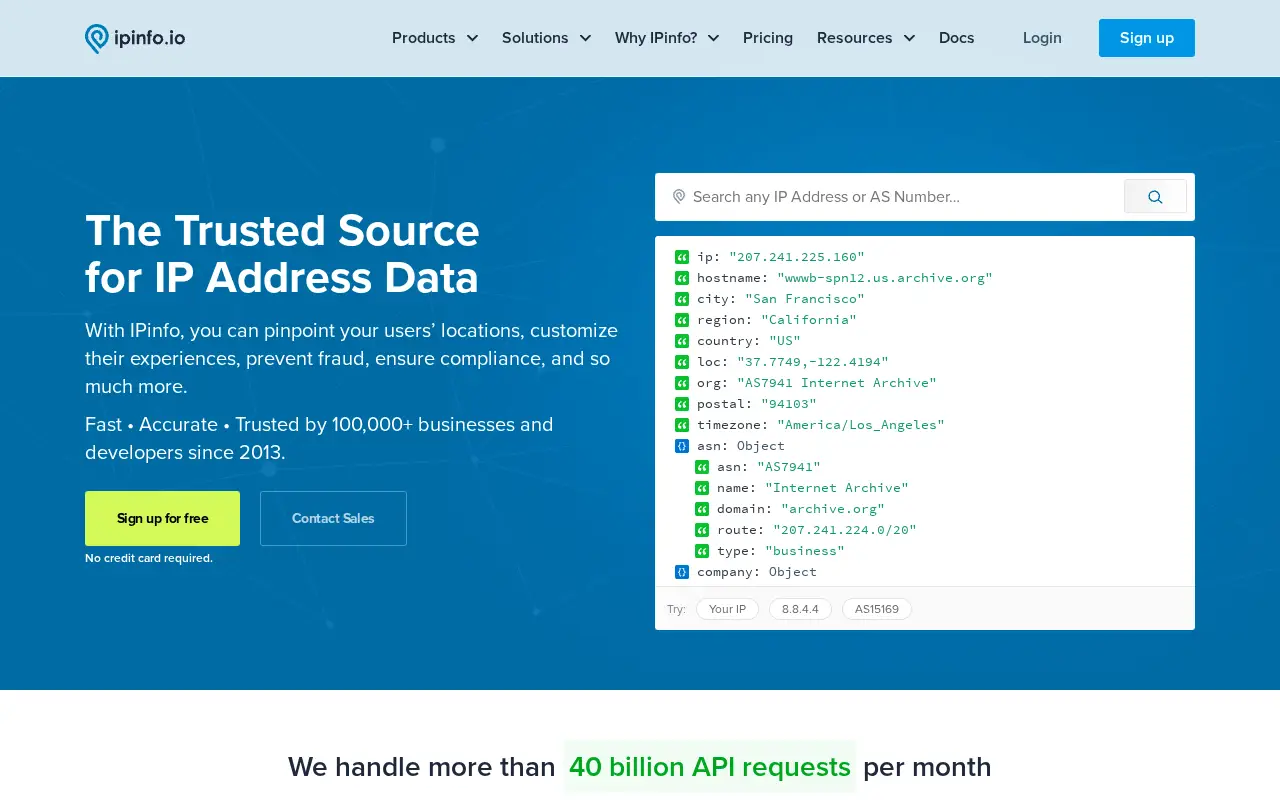
Task: Try the AS15169 sample chip
Action: point(877,609)
